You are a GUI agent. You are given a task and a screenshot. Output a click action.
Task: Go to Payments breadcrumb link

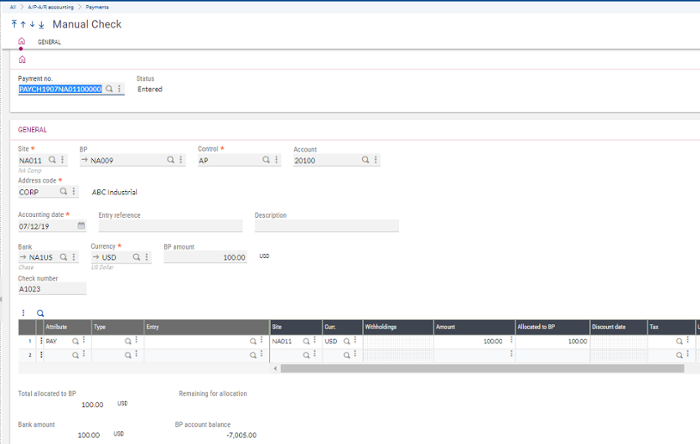pyautogui.click(x=98, y=5)
